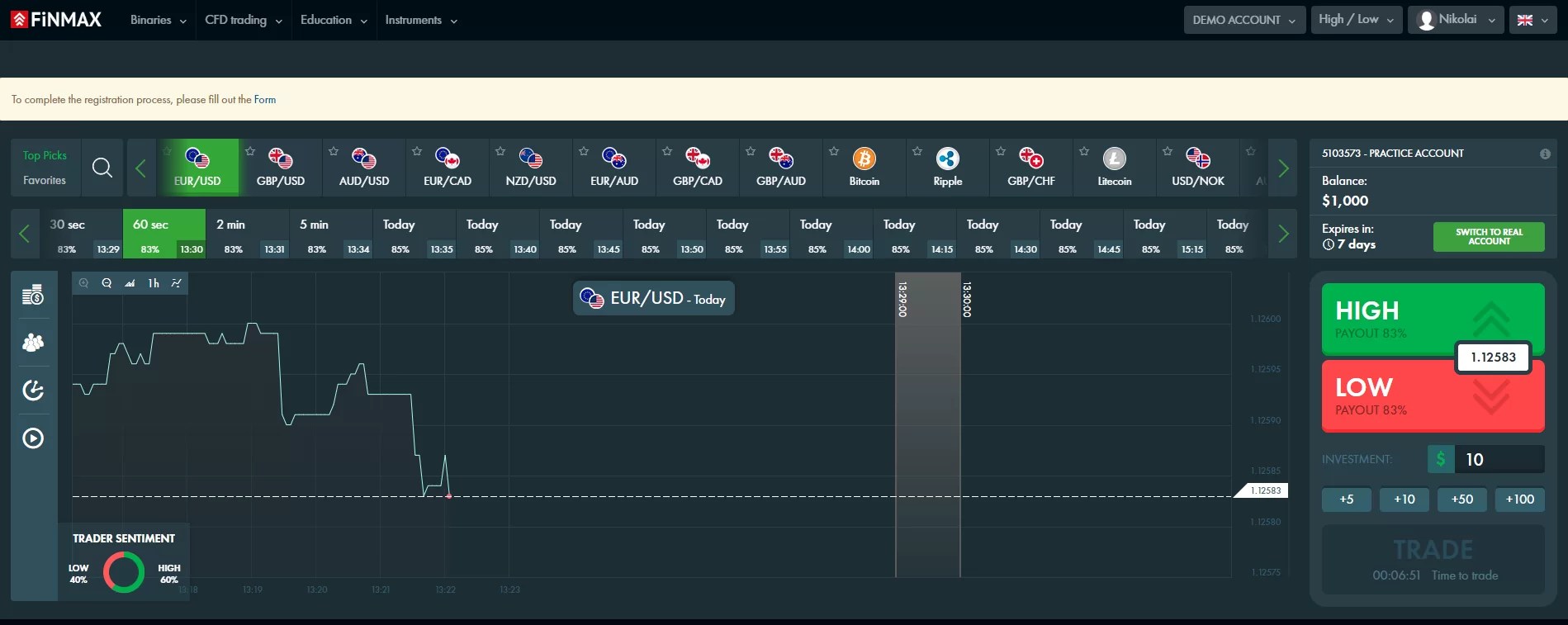Select the Ripple asset
1568x625 pixels.
(x=948, y=168)
